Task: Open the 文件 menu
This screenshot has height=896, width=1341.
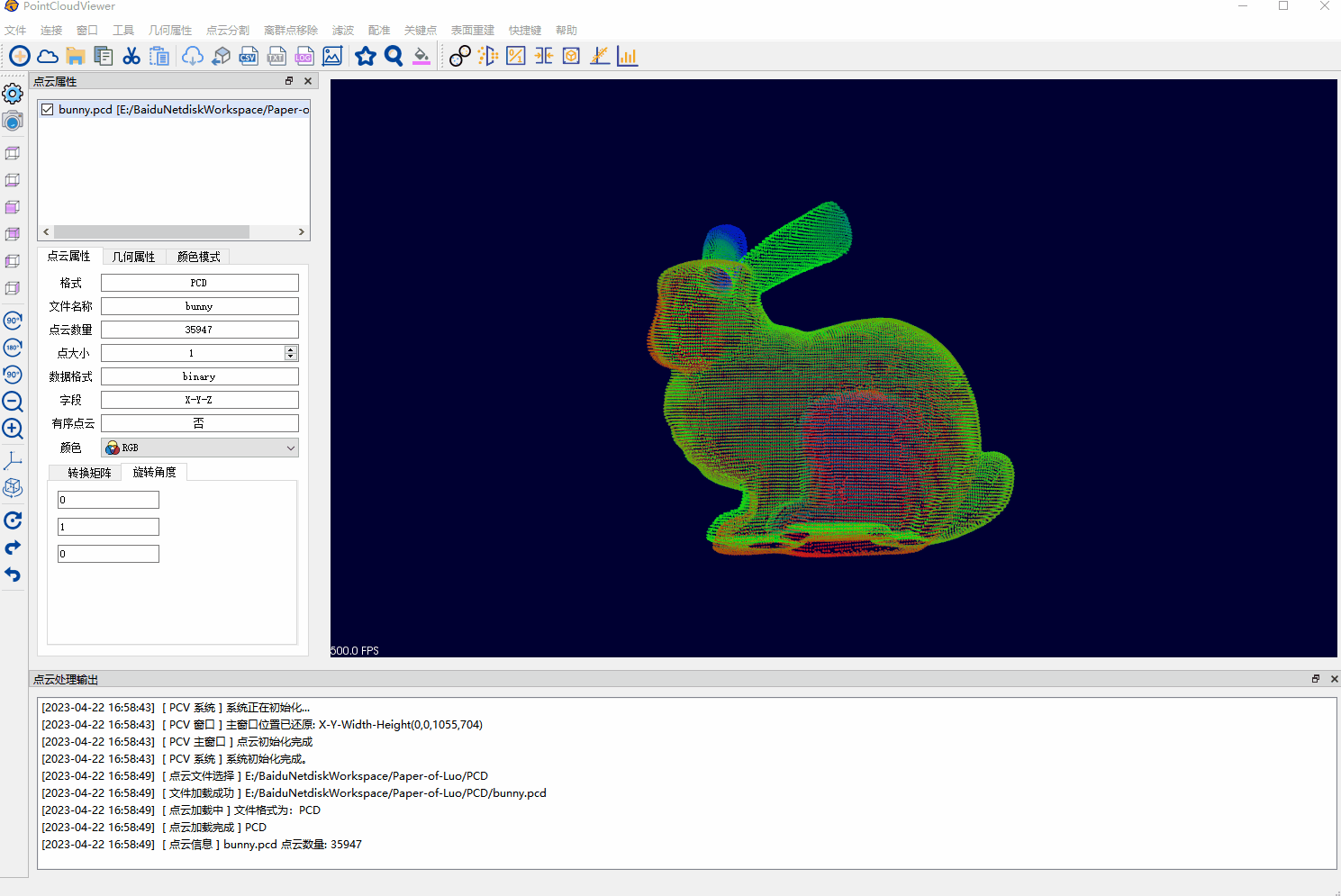Action: tap(15, 31)
